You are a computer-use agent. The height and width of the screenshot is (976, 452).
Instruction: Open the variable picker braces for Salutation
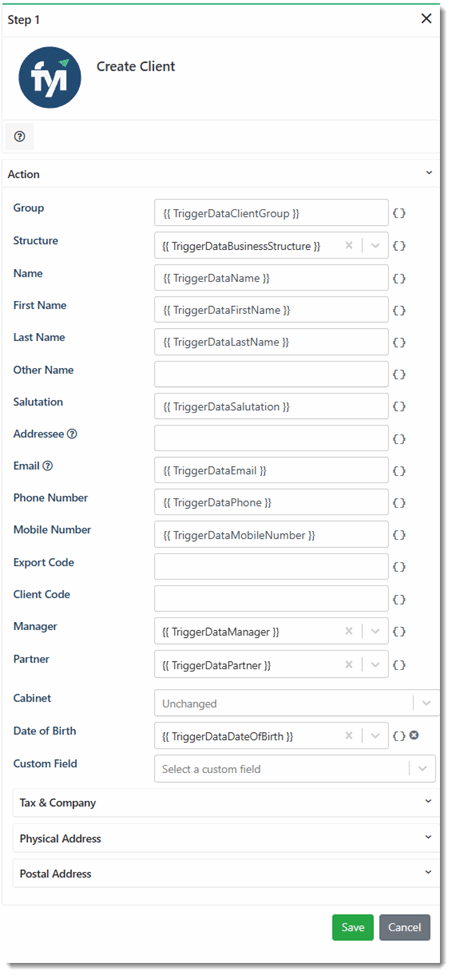[x=400, y=406]
